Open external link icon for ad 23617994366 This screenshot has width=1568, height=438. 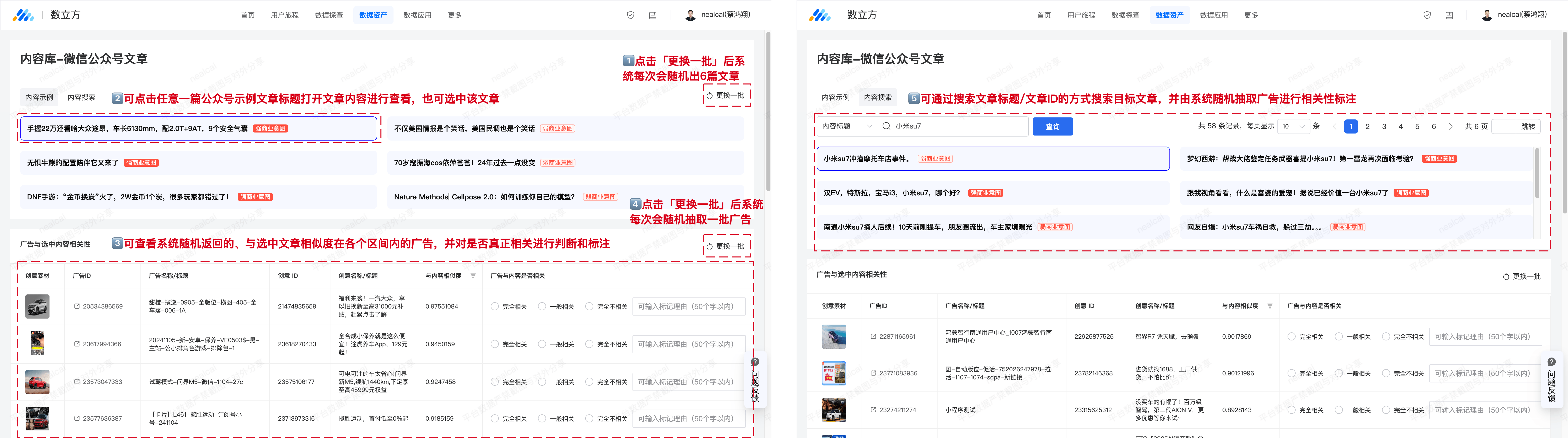tap(77, 344)
